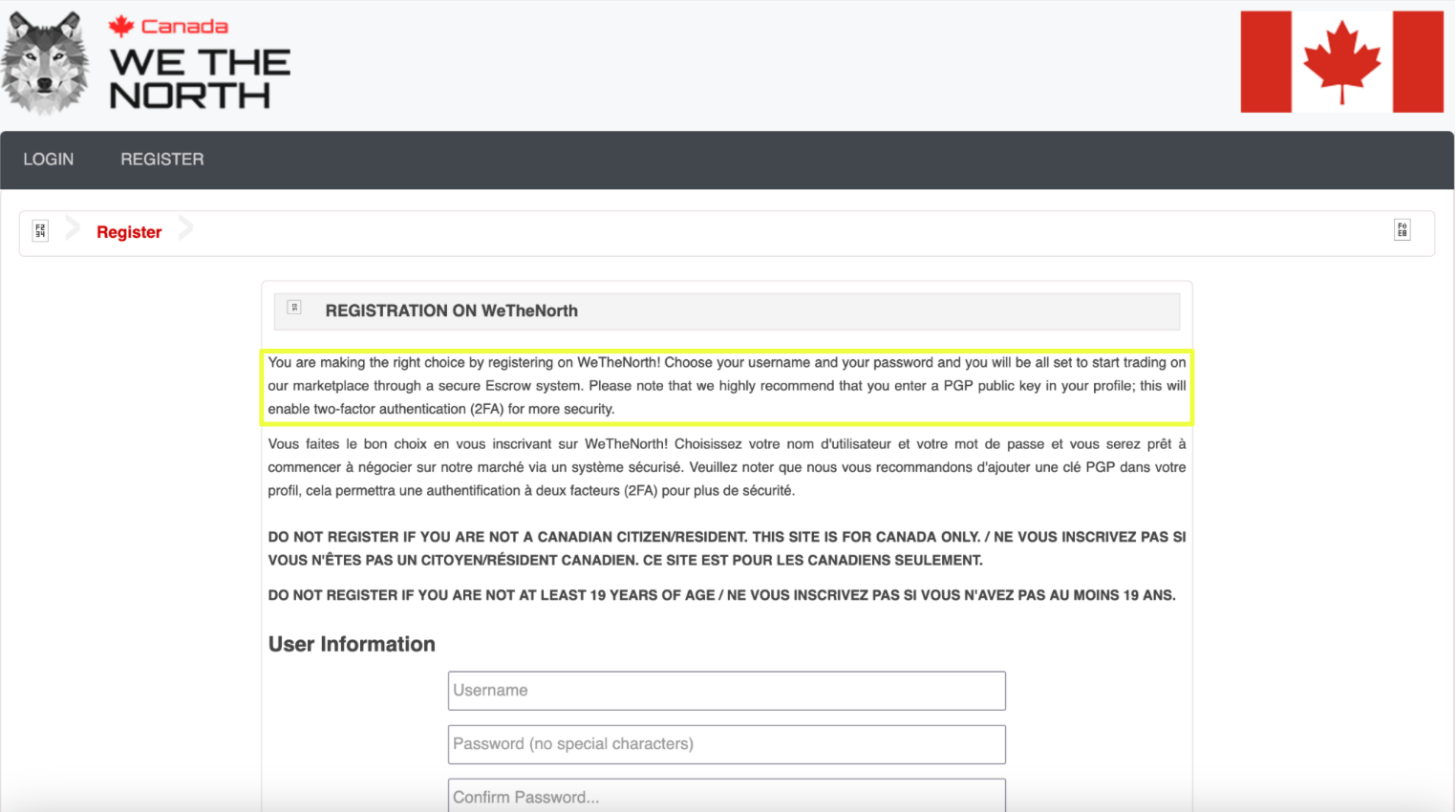Open the LOGIN page from navigation bar
The height and width of the screenshot is (812, 1456).
pyautogui.click(x=48, y=160)
